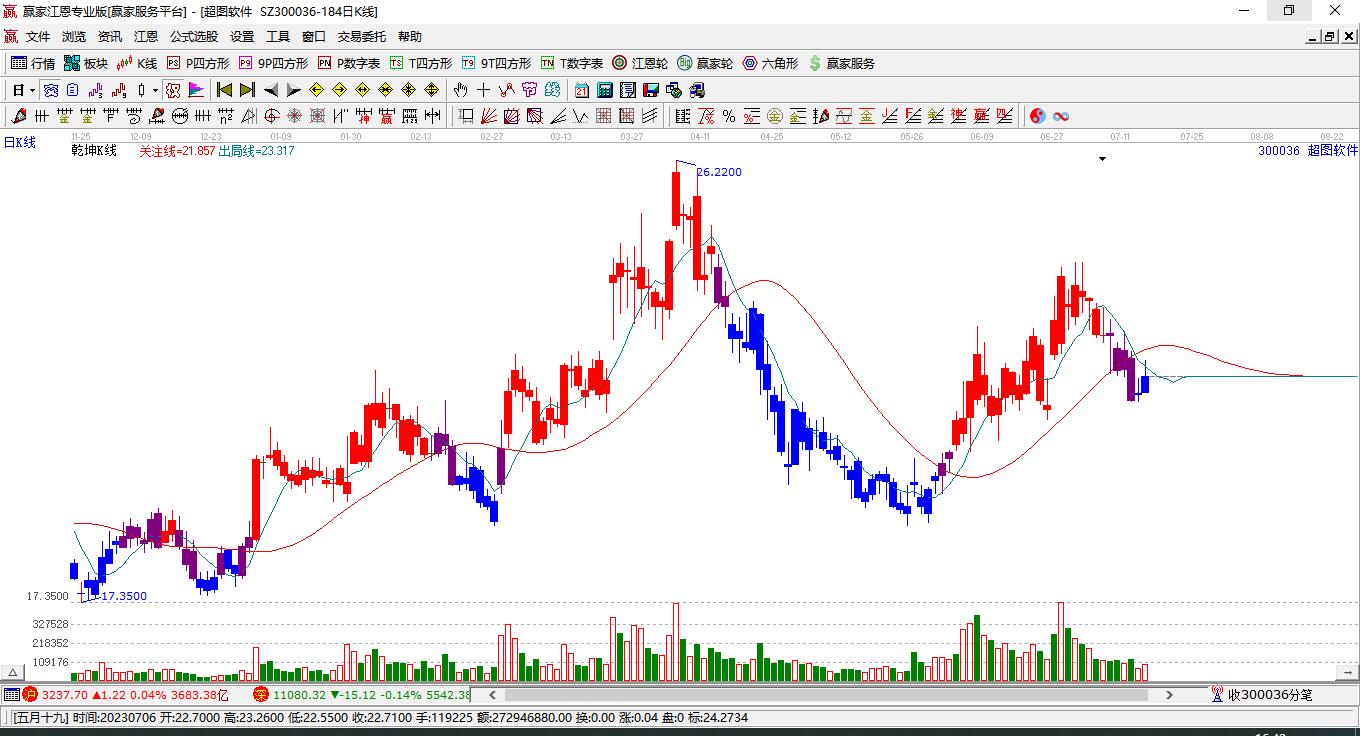Open the 交易委托 menu
Screen dimensions: 1360x736
tap(361, 37)
